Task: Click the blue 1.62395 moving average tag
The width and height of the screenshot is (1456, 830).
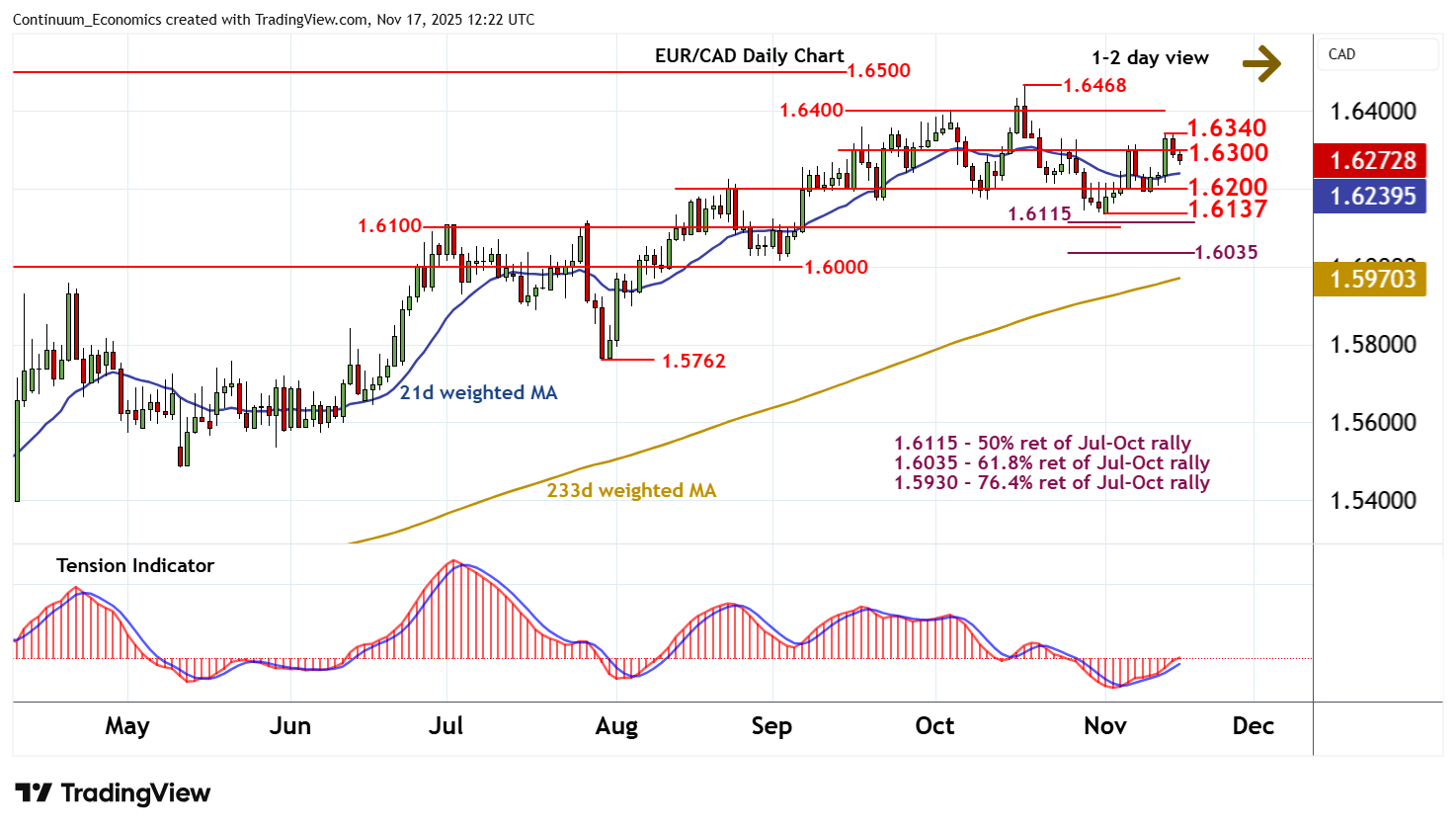Action: click(x=1372, y=196)
